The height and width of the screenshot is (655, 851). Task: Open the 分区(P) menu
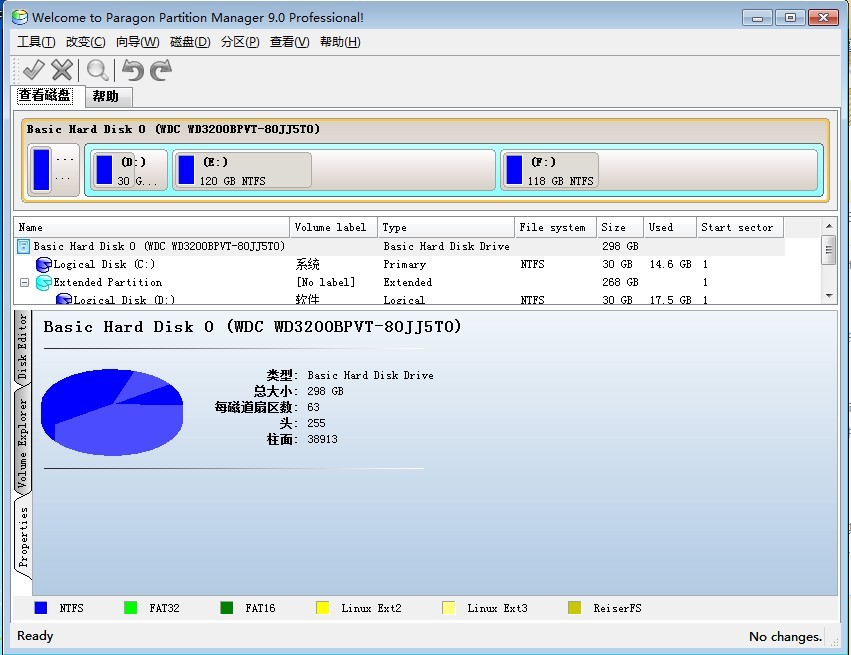point(240,42)
